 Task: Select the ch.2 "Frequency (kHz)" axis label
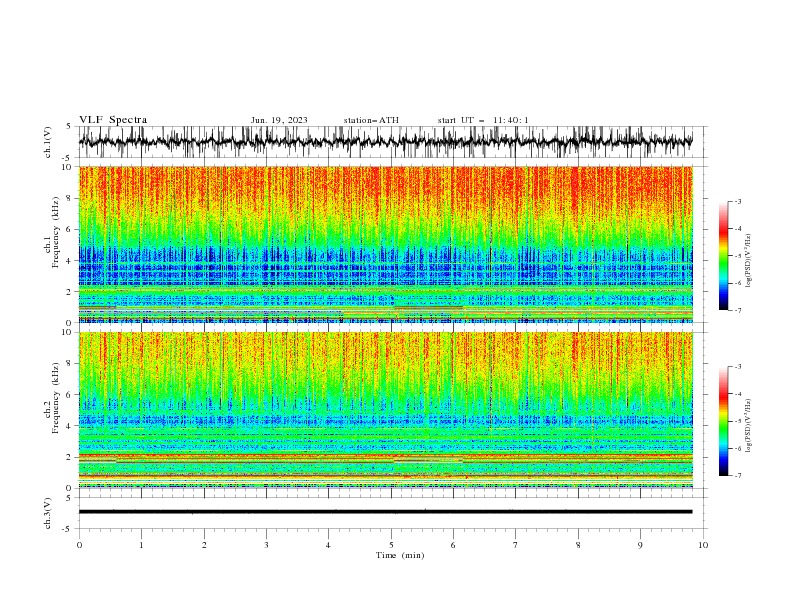pyautogui.click(x=56, y=398)
